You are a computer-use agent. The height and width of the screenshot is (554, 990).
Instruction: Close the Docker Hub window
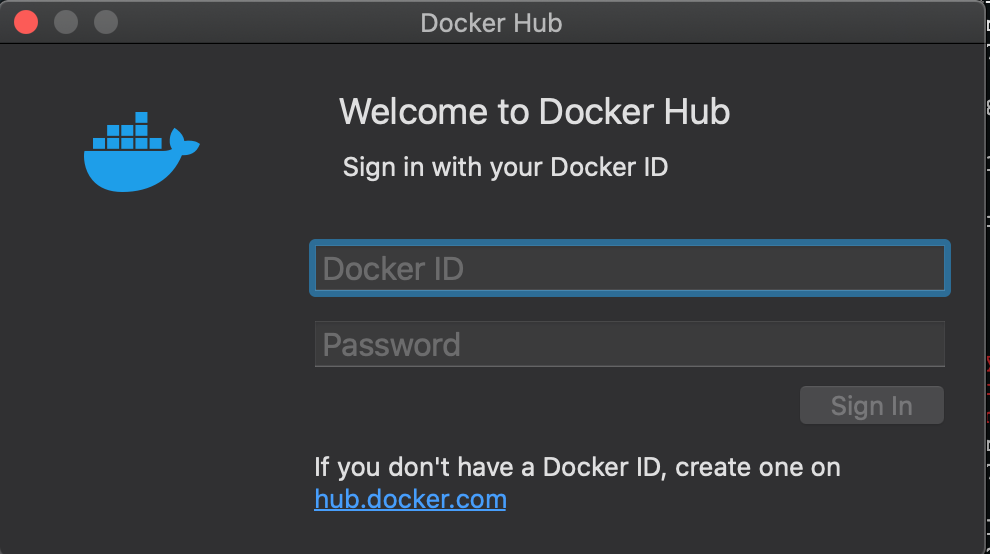(x=26, y=23)
